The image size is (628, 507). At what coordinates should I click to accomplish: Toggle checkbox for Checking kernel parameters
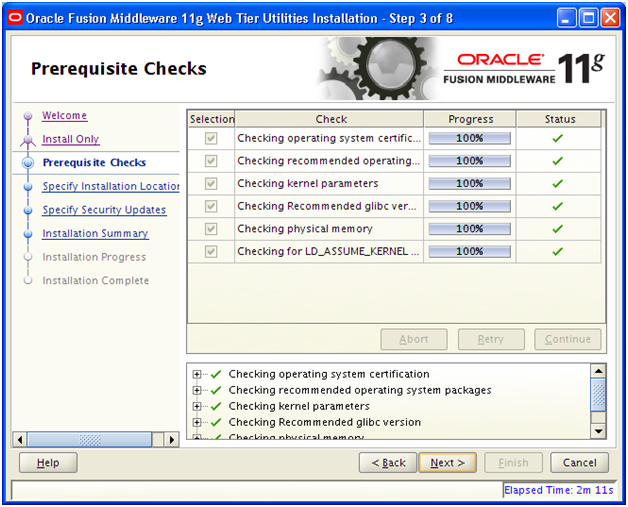click(211, 184)
